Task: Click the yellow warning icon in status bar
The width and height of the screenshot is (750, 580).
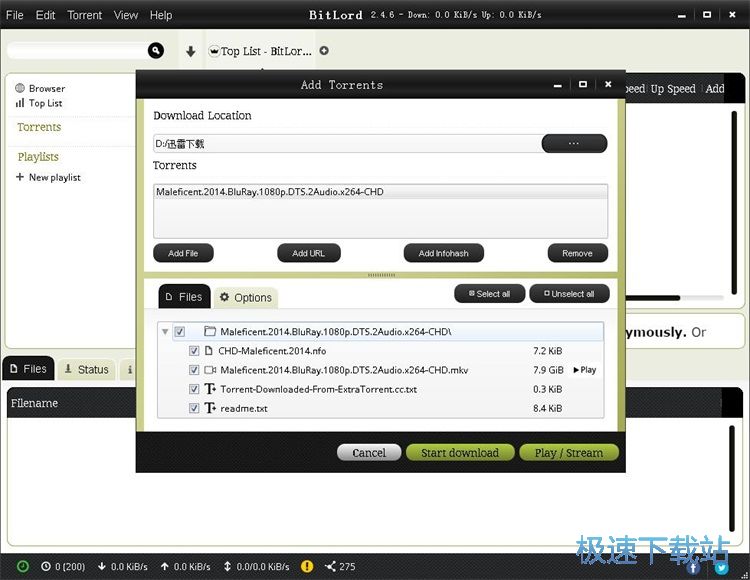Action: (307, 566)
